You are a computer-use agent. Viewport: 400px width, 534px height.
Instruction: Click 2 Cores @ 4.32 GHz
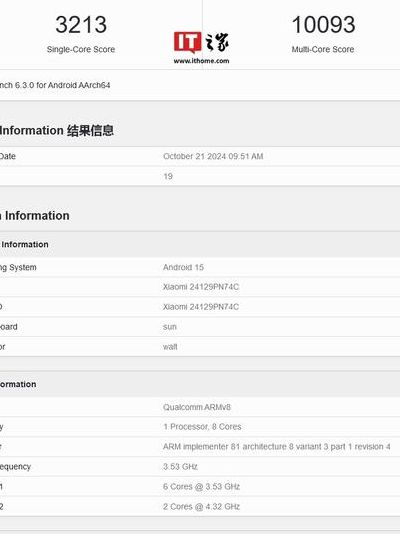coord(202,506)
